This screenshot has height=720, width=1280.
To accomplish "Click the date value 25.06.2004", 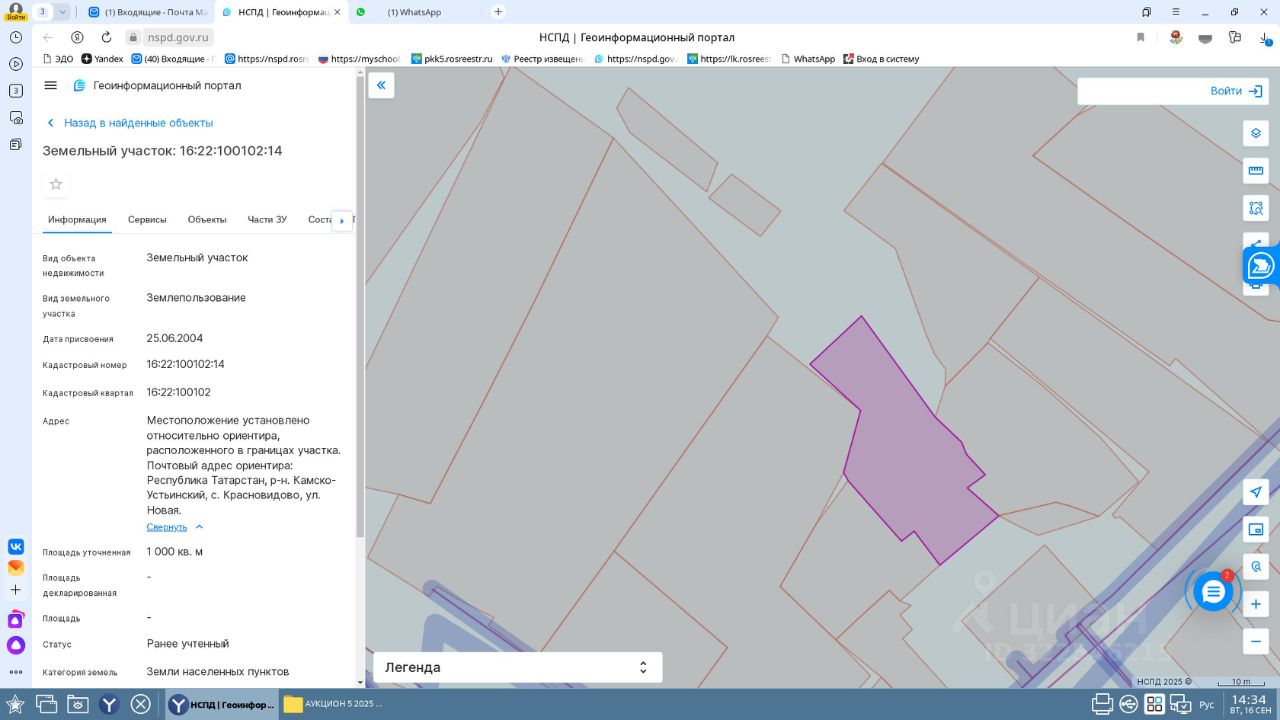I will click(x=175, y=338).
